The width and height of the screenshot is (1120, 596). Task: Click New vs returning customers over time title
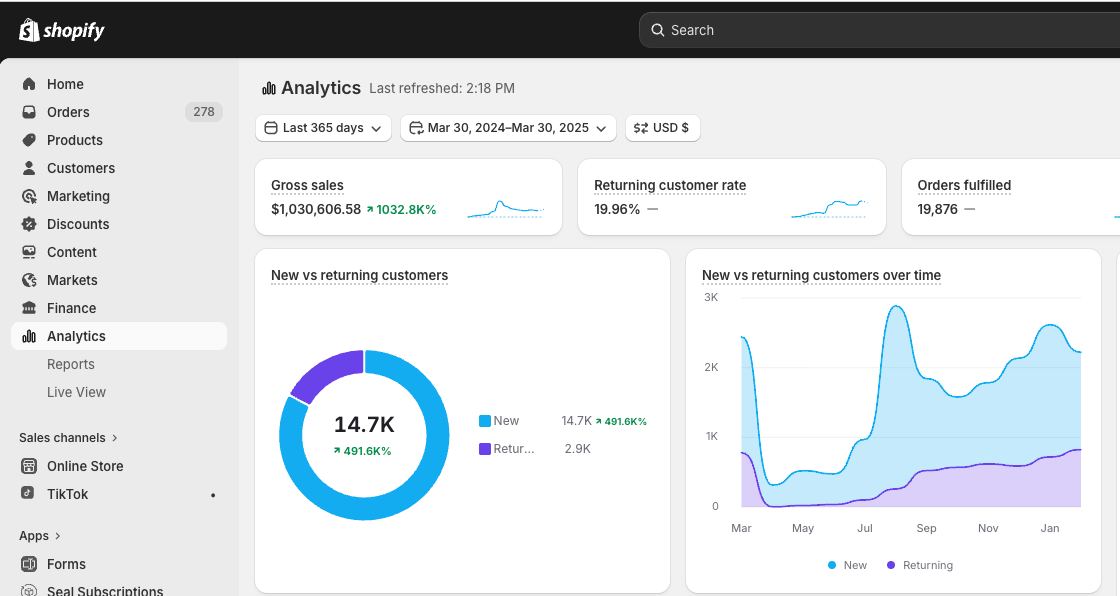[821, 275]
